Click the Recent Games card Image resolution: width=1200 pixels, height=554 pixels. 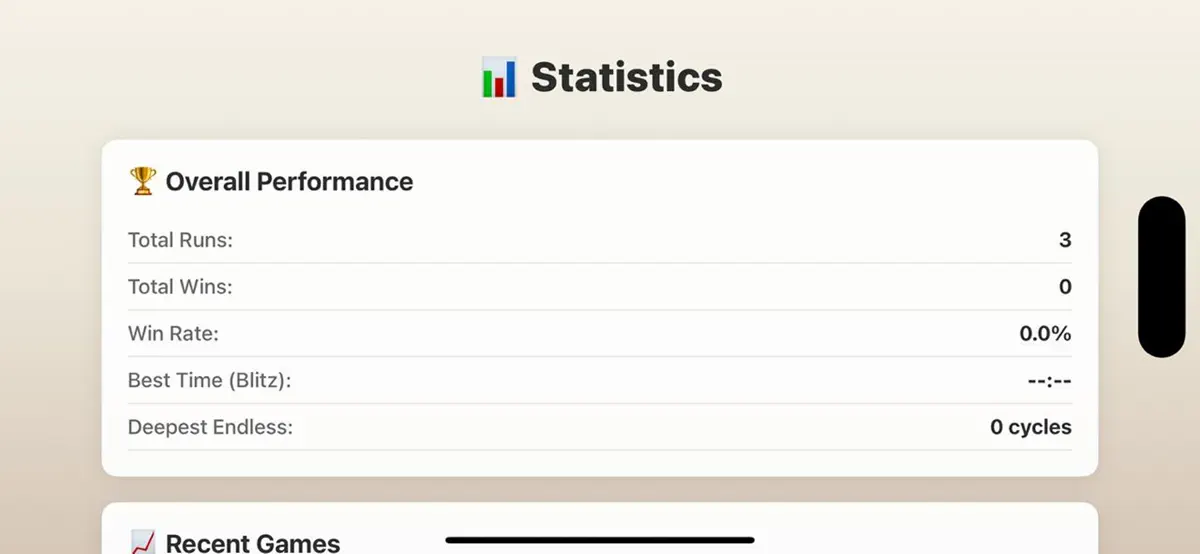pyautogui.click(x=600, y=529)
